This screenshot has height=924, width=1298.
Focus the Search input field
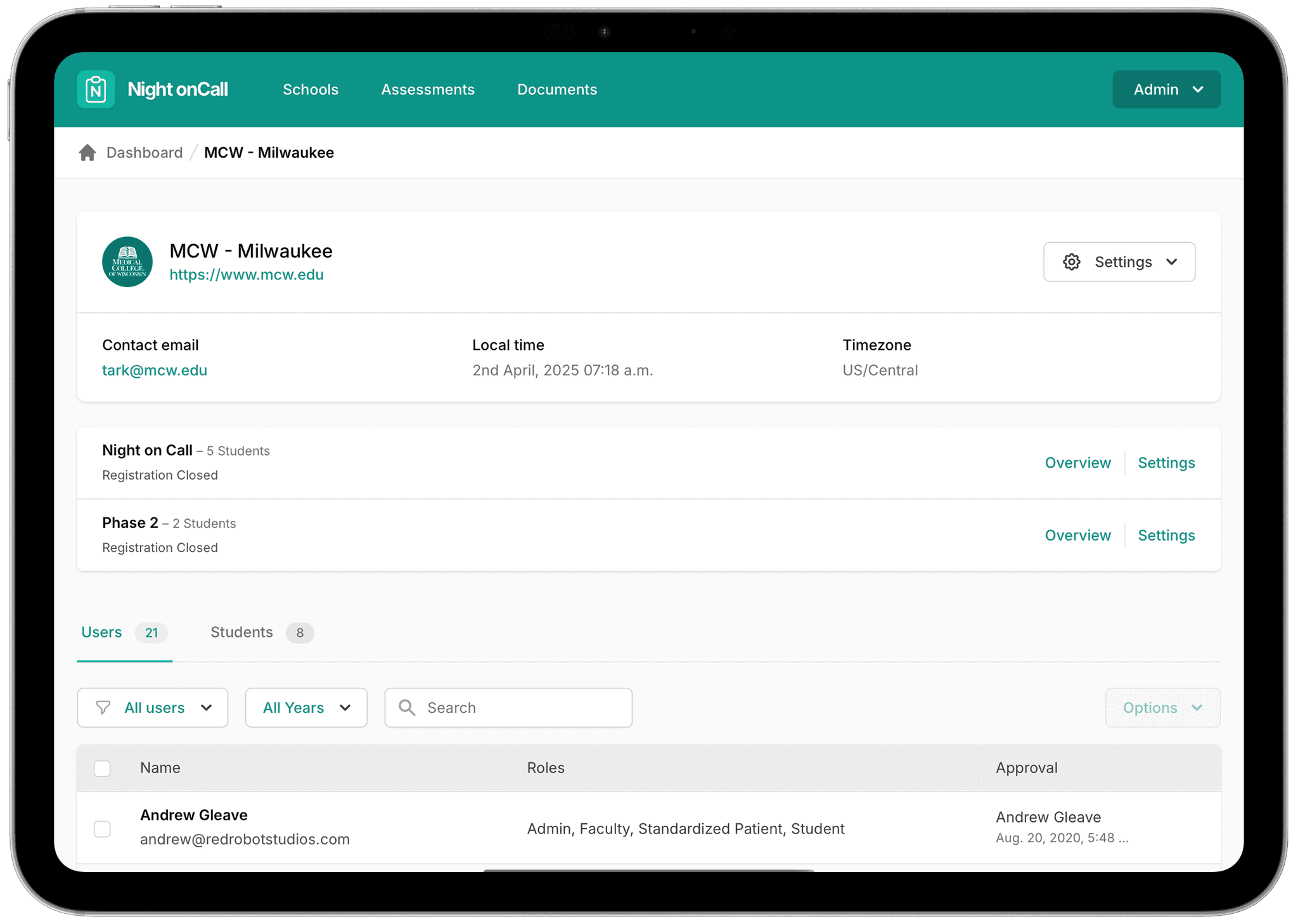pyautogui.click(x=508, y=707)
